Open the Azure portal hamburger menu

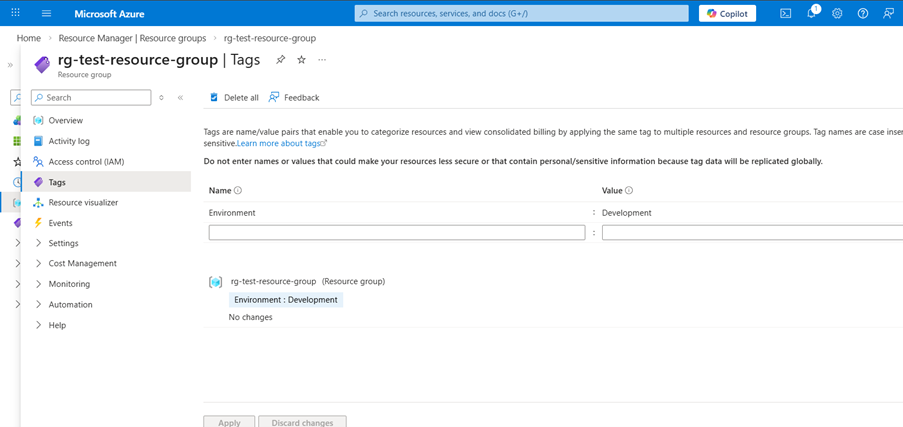coord(47,13)
